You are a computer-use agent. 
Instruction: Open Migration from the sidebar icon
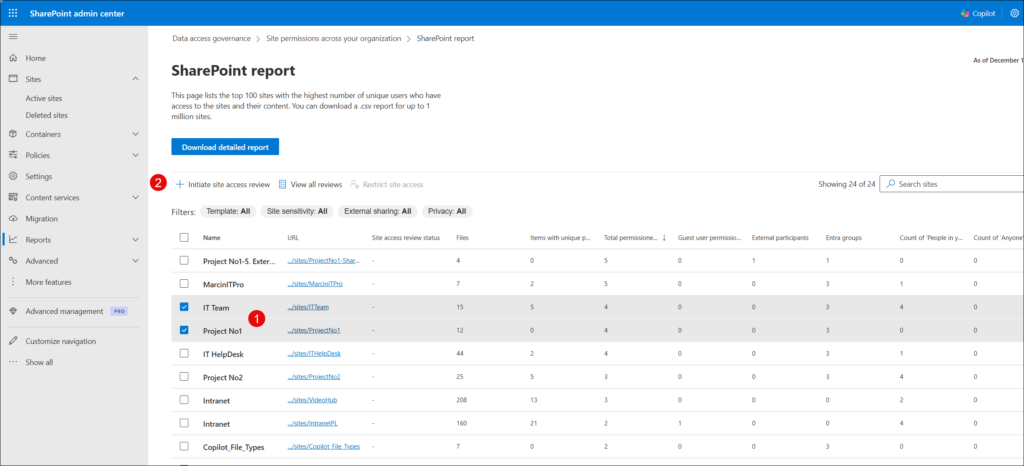pyautogui.click(x=13, y=218)
